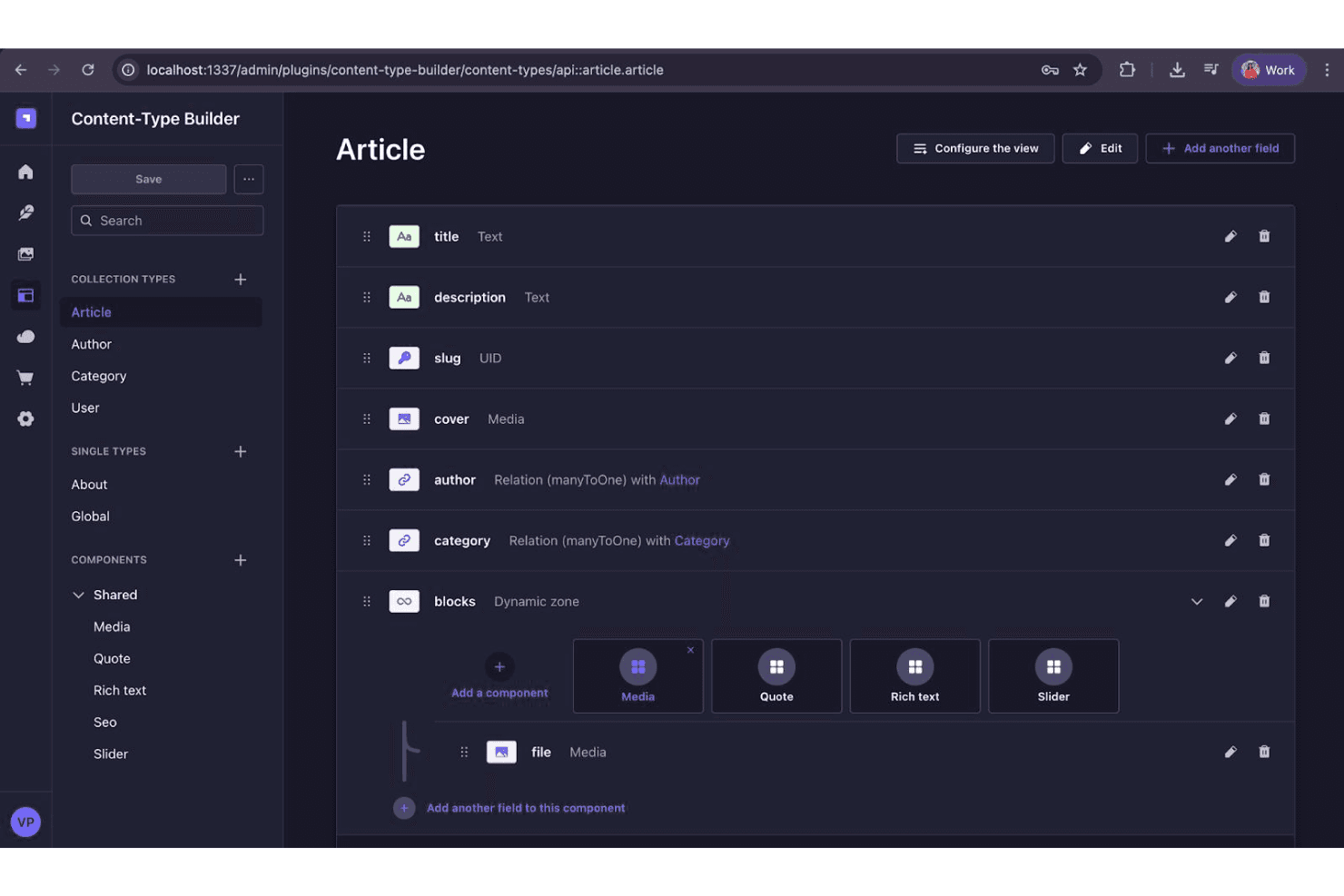Select the Slider component tab
This screenshot has height=896, width=1344.
point(1053,676)
